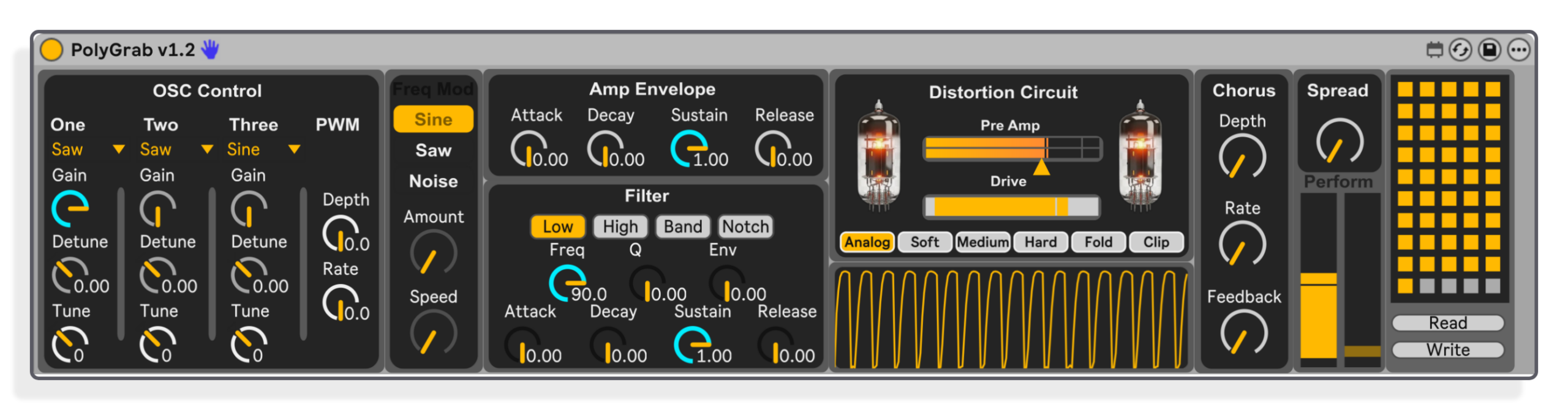Click the Filter envelope Decay knob
This screenshot has width=1568, height=410.
[608, 346]
